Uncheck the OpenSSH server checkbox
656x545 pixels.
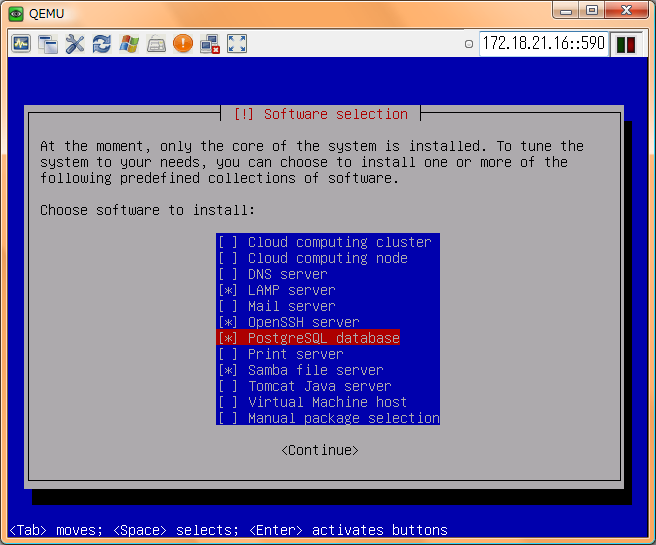point(228,322)
